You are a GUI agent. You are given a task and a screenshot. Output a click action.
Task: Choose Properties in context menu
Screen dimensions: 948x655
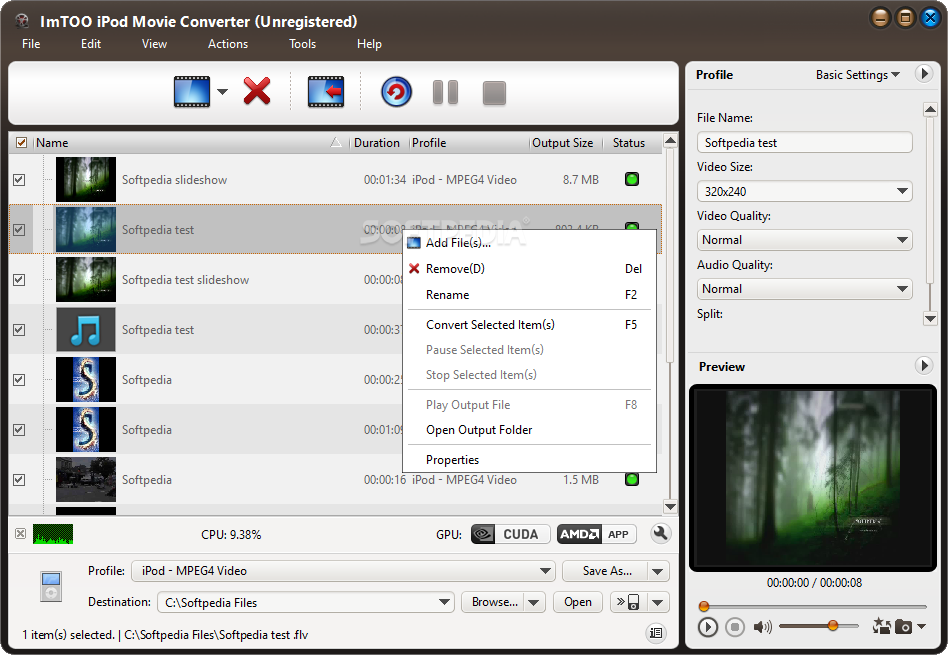[529, 460]
